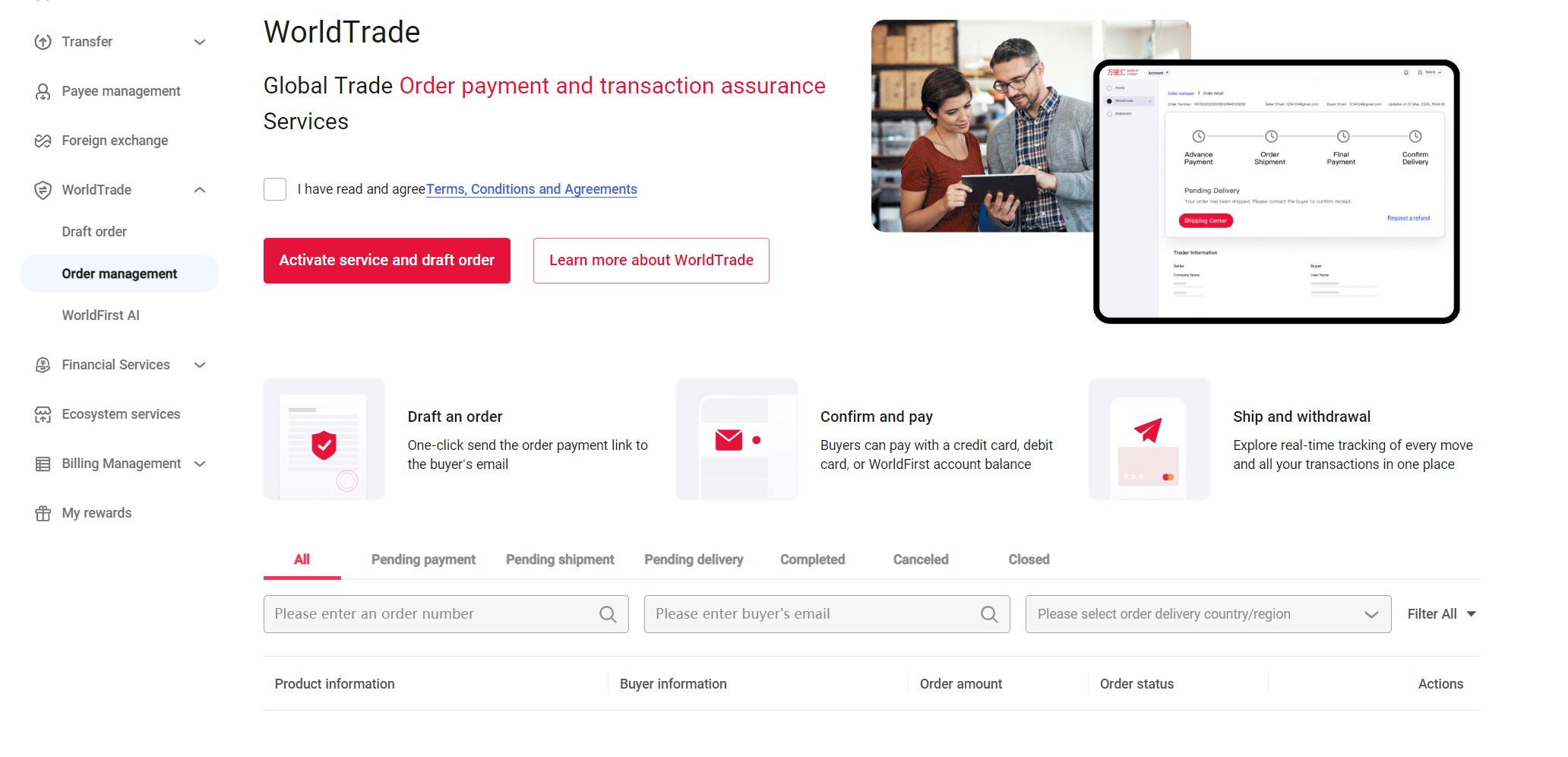Open Terms, Conditions and Agreements link
Image resolution: width=1568 pixels, height=757 pixels.
[532, 189]
